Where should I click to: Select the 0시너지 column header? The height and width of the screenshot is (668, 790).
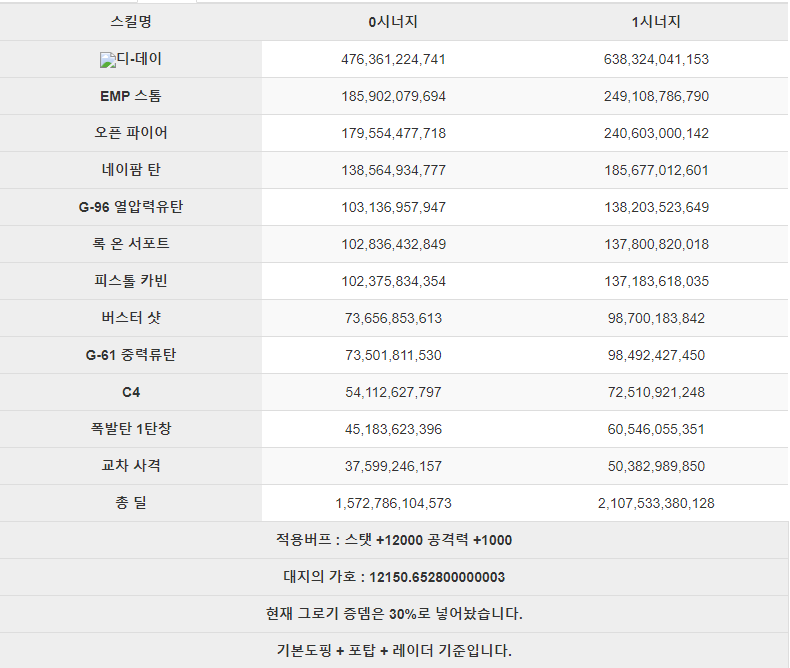(x=393, y=22)
